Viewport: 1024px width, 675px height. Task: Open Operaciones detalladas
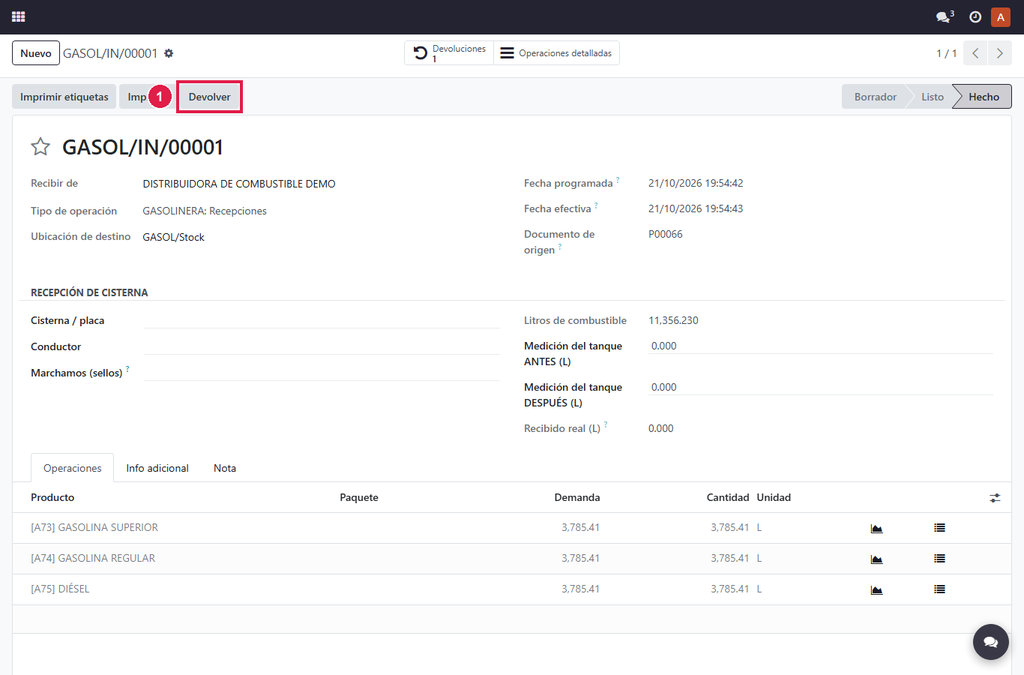556,54
